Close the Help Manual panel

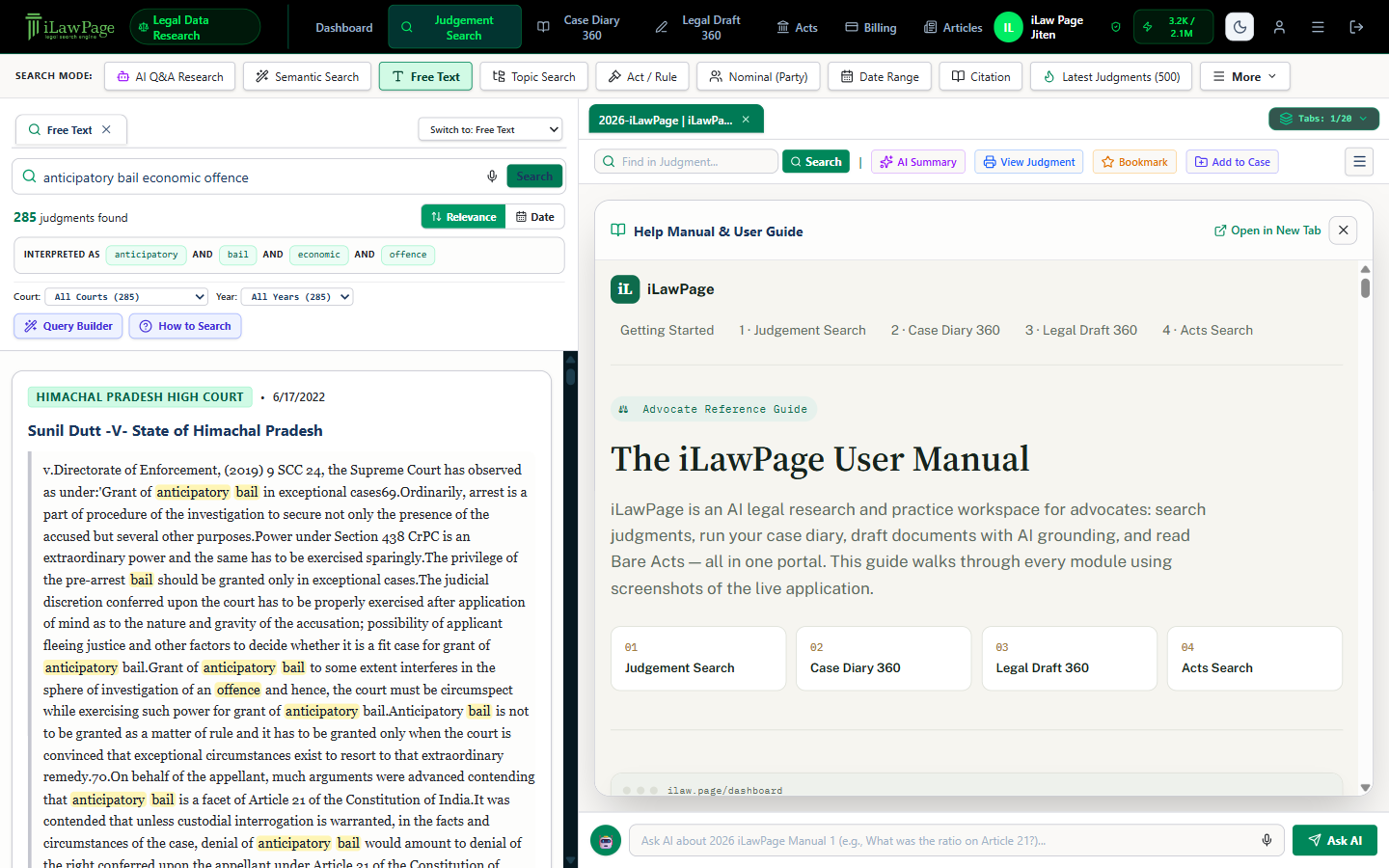tap(1343, 231)
